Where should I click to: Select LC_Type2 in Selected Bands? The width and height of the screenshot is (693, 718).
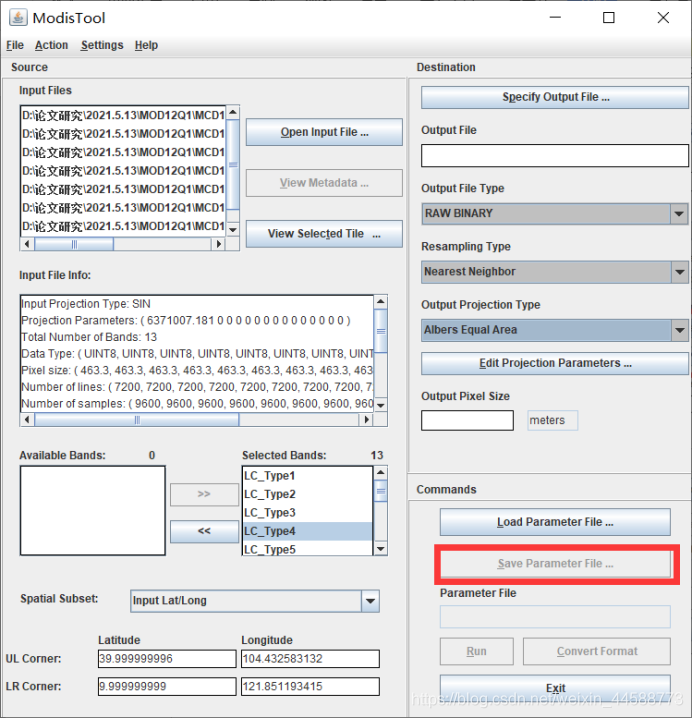click(x=308, y=495)
